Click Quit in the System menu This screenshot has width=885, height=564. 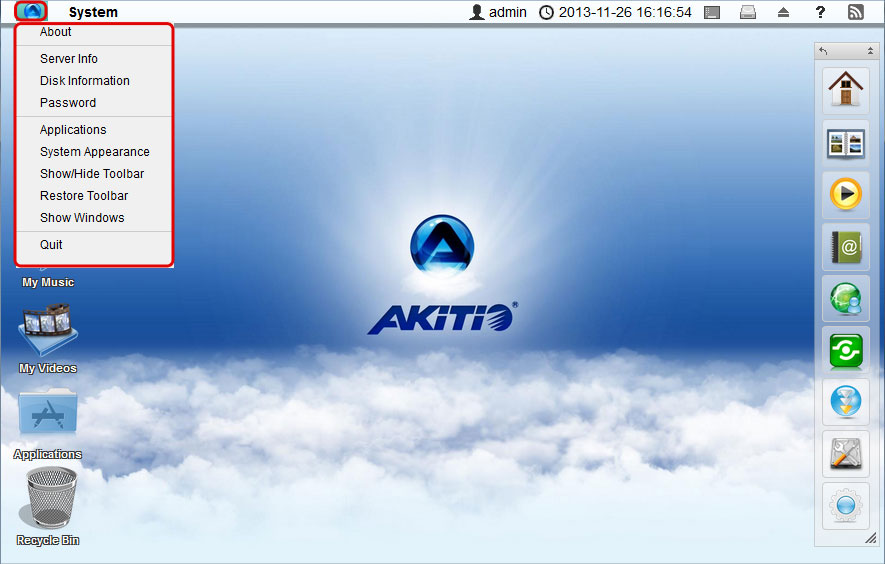pyautogui.click(x=51, y=244)
